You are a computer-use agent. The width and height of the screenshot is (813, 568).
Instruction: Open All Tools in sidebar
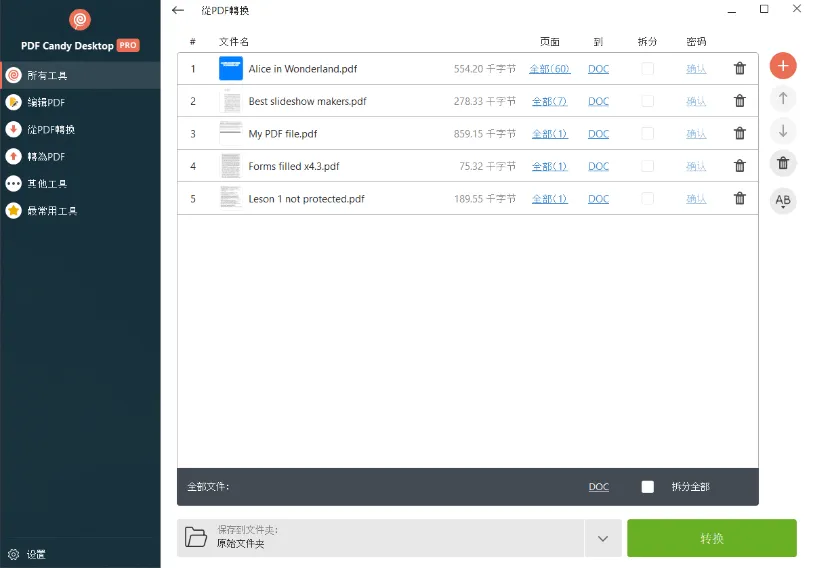click(x=80, y=75)
